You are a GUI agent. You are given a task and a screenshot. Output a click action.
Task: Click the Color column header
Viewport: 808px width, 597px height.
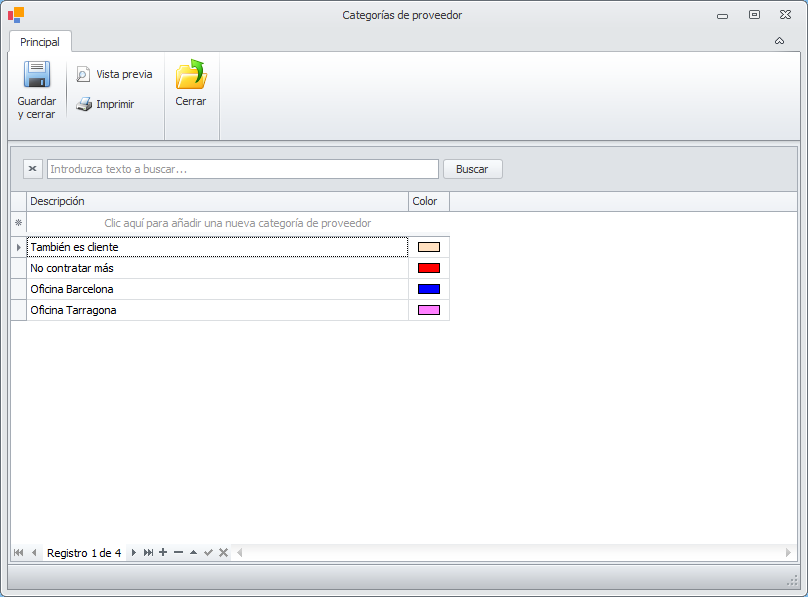coord(429,201)
